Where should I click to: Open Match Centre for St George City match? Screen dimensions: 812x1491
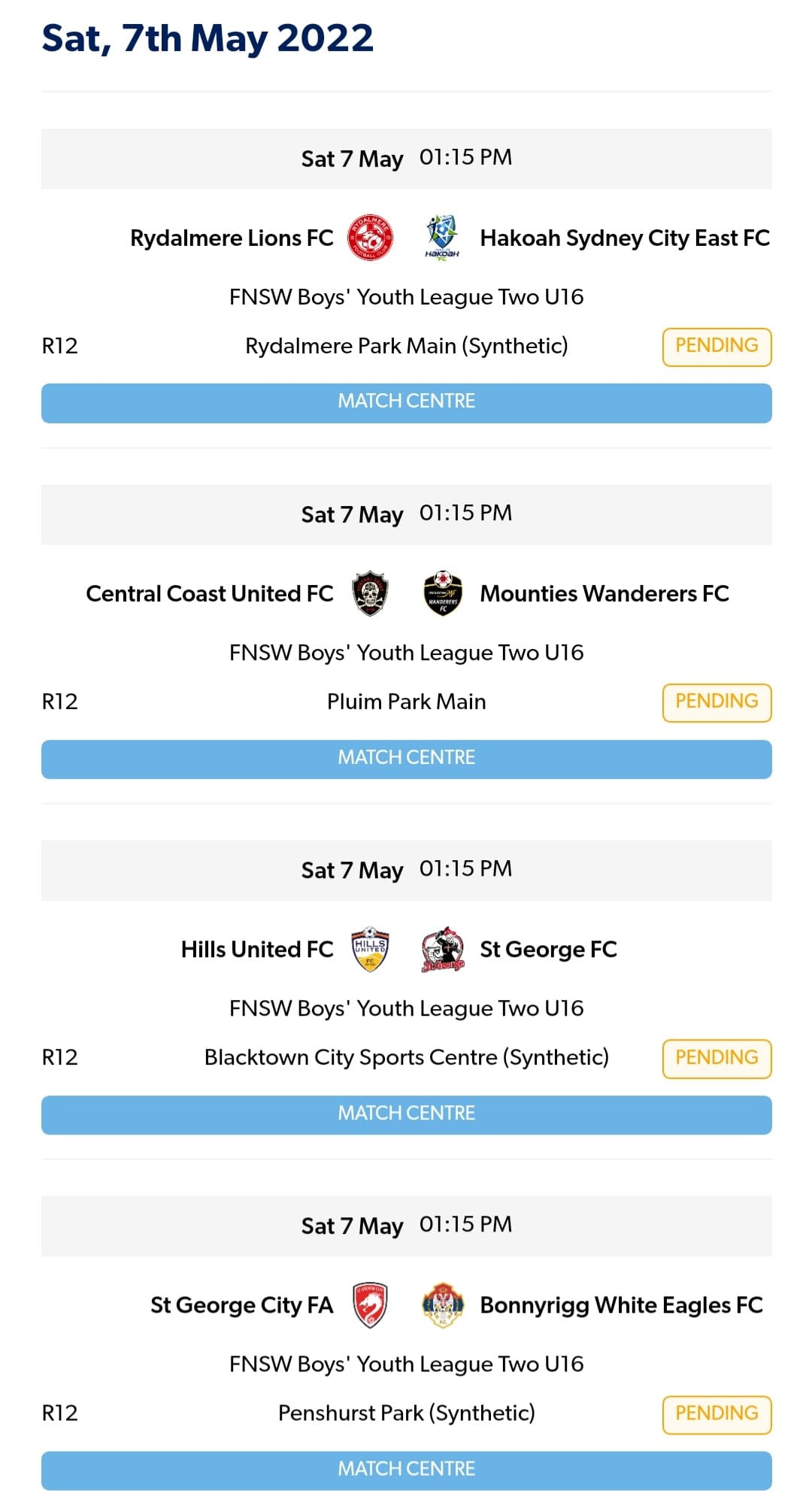coord(406,1470)
